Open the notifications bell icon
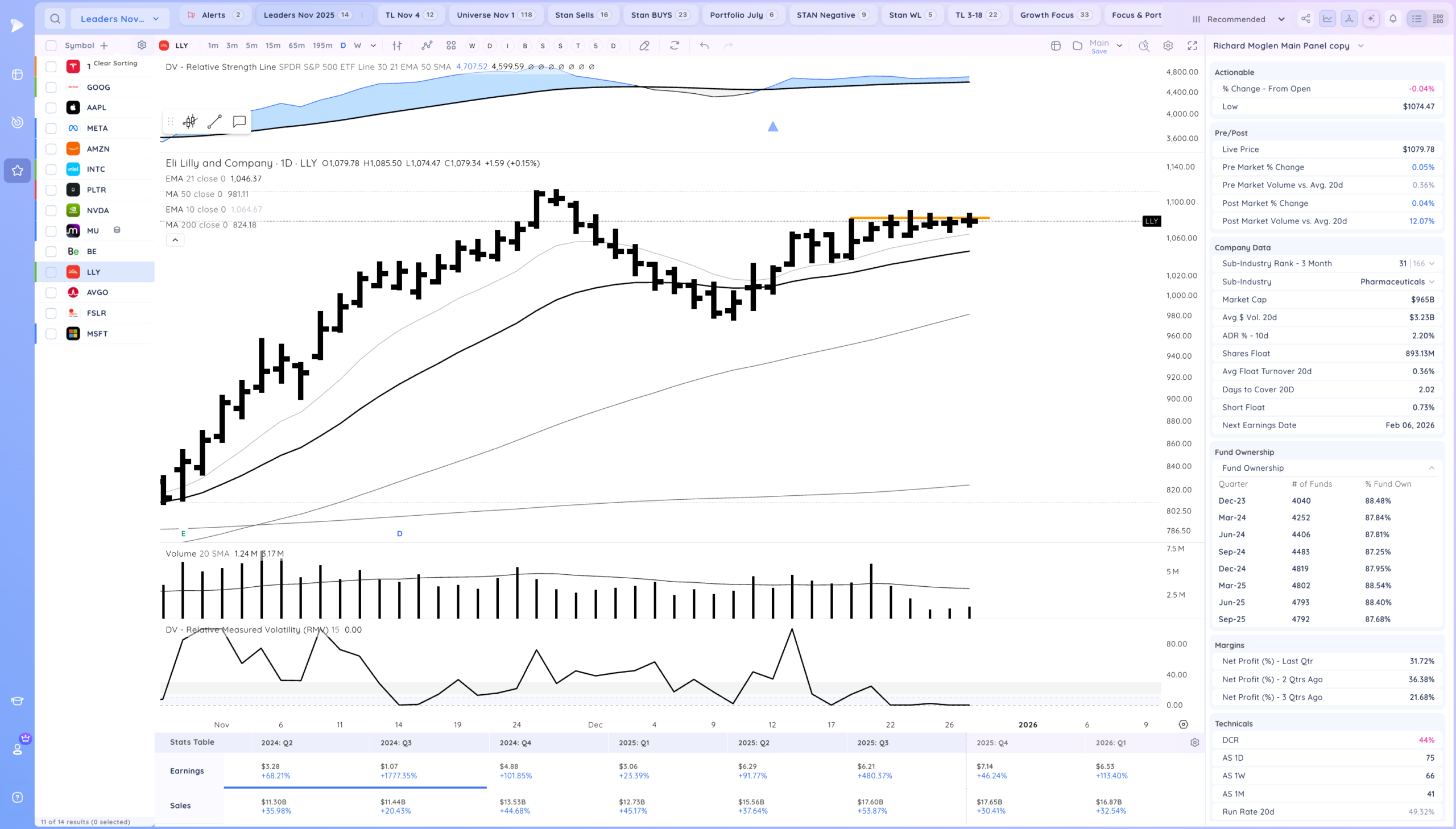 click(x=1392, y=19)
